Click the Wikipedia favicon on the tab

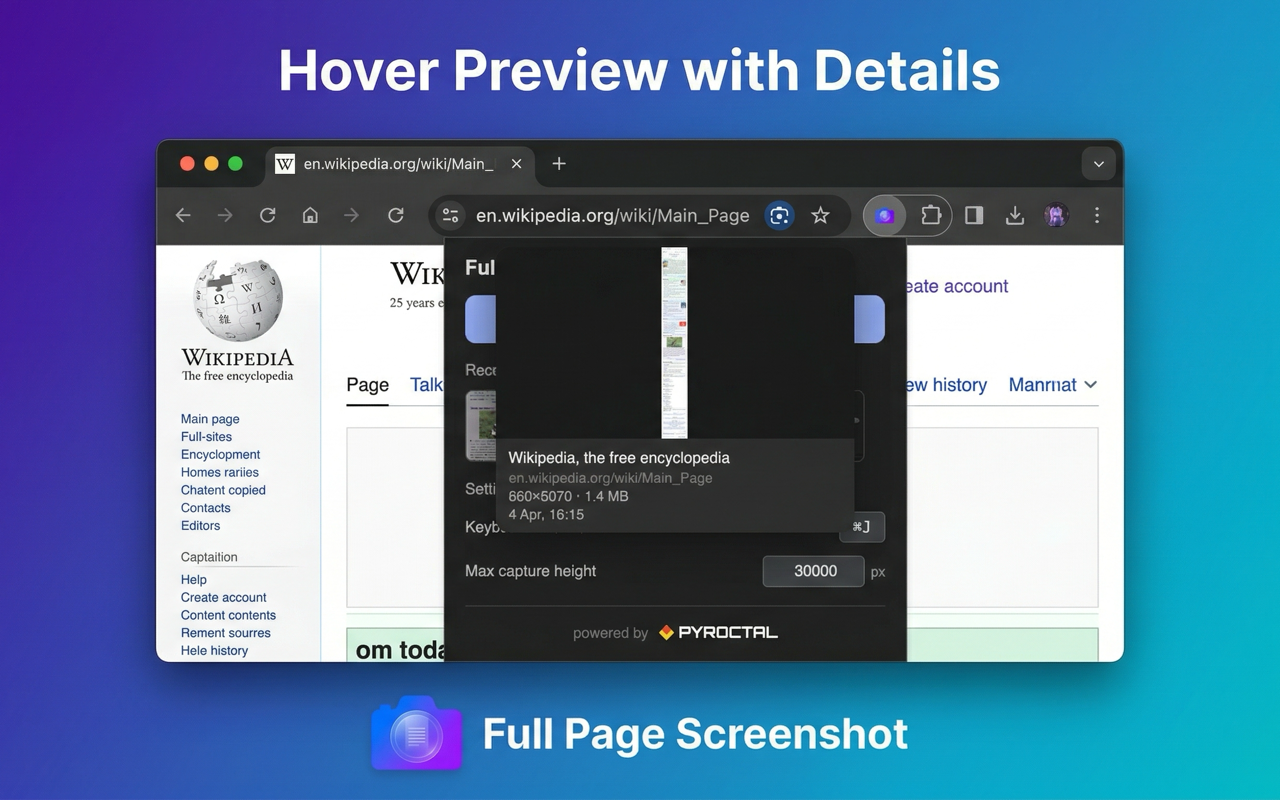coord(285,164)
